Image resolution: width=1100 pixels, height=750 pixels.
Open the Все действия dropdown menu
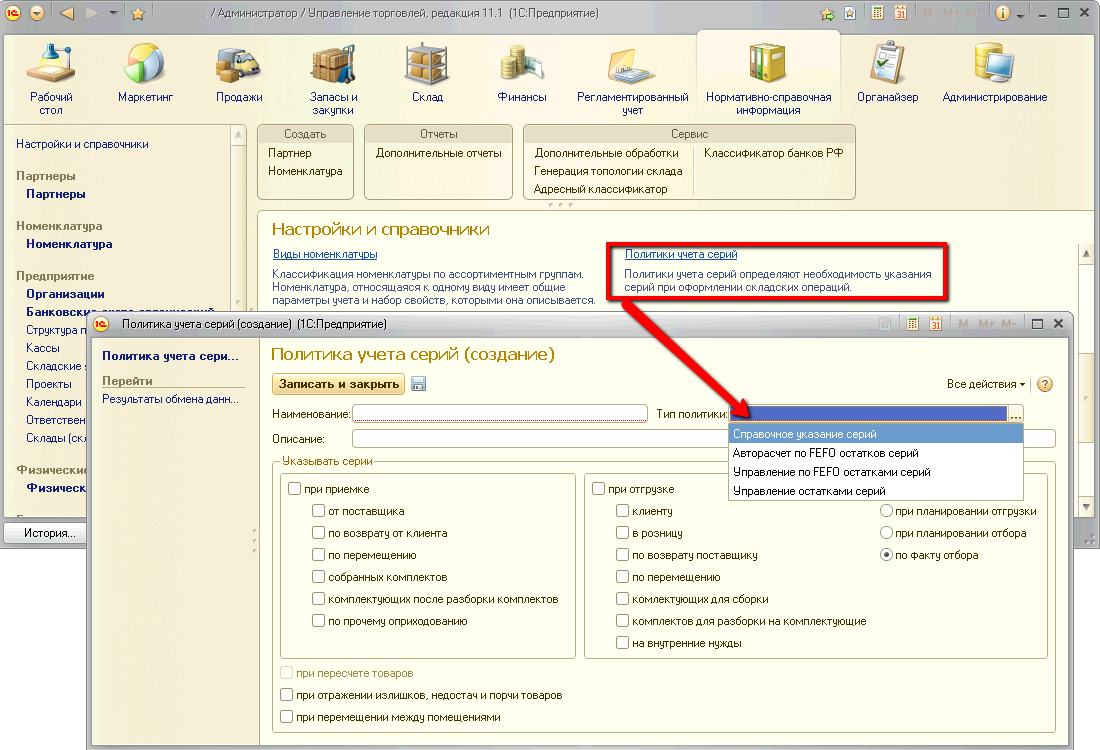(986, 384)
